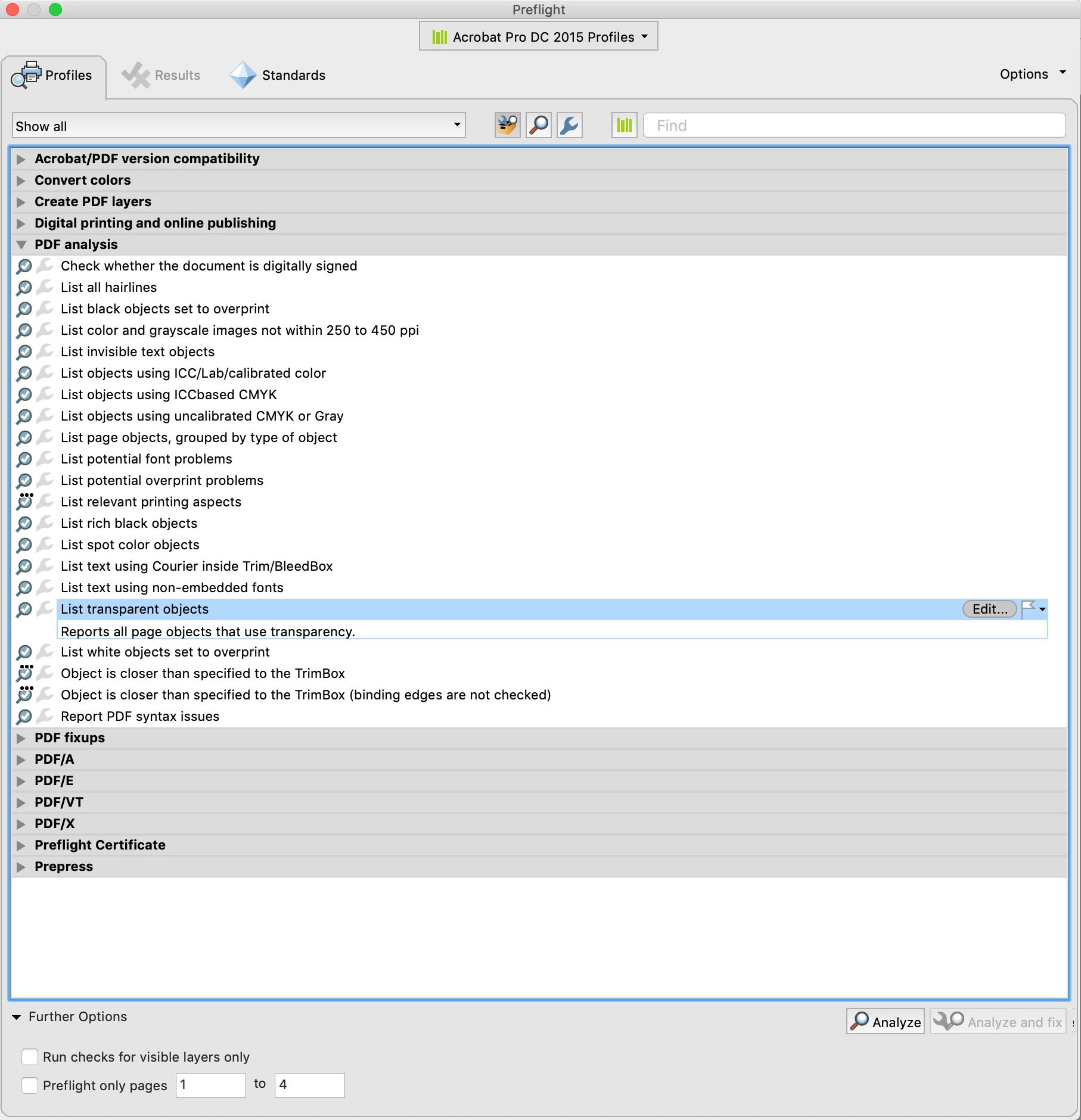Open the Show all filter dropdown
Viewport: 1081px width, 1120px height.
pos(238,126)
